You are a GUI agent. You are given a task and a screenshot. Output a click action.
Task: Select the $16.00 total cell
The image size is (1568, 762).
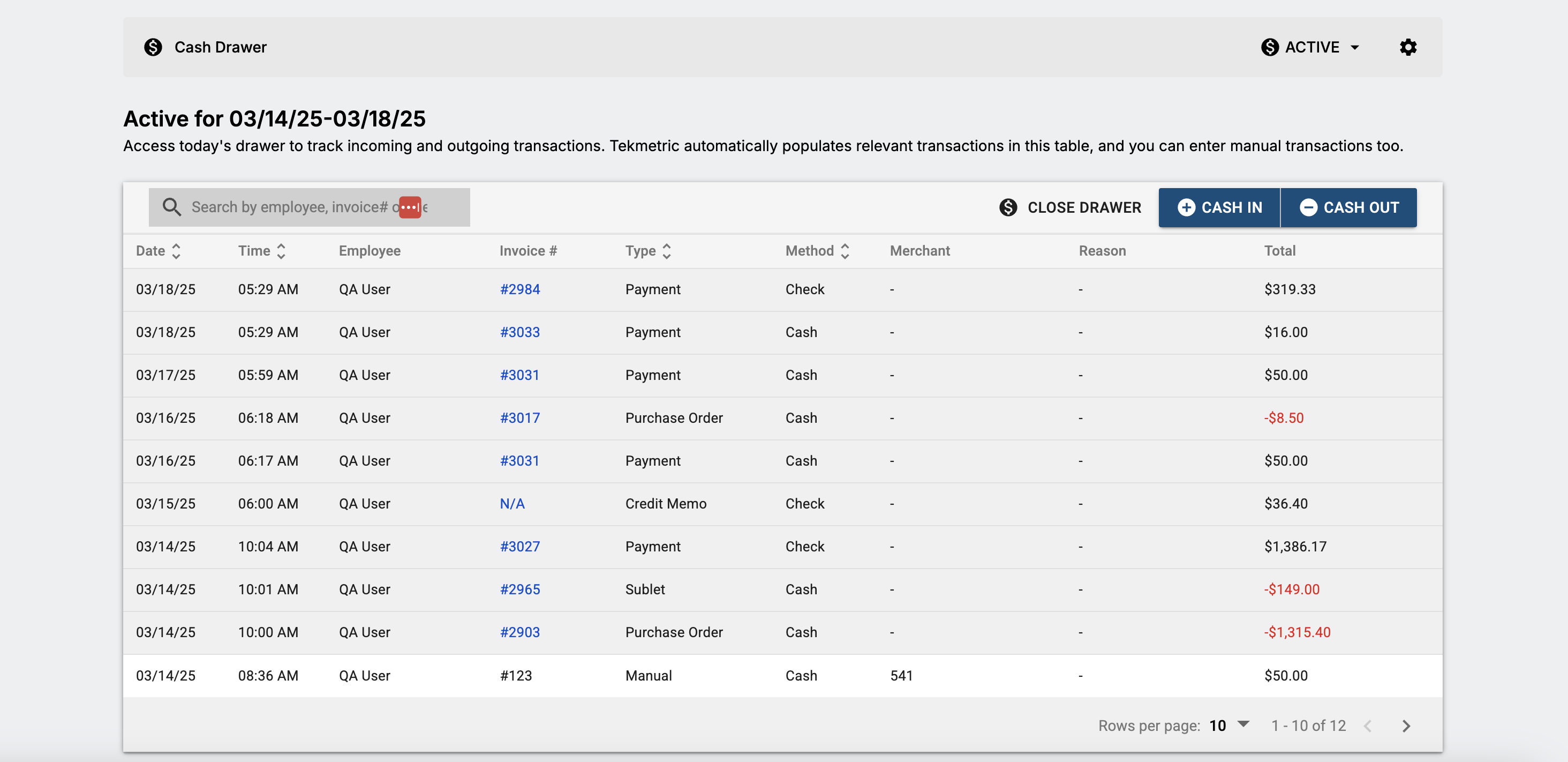coord(1286,332)
